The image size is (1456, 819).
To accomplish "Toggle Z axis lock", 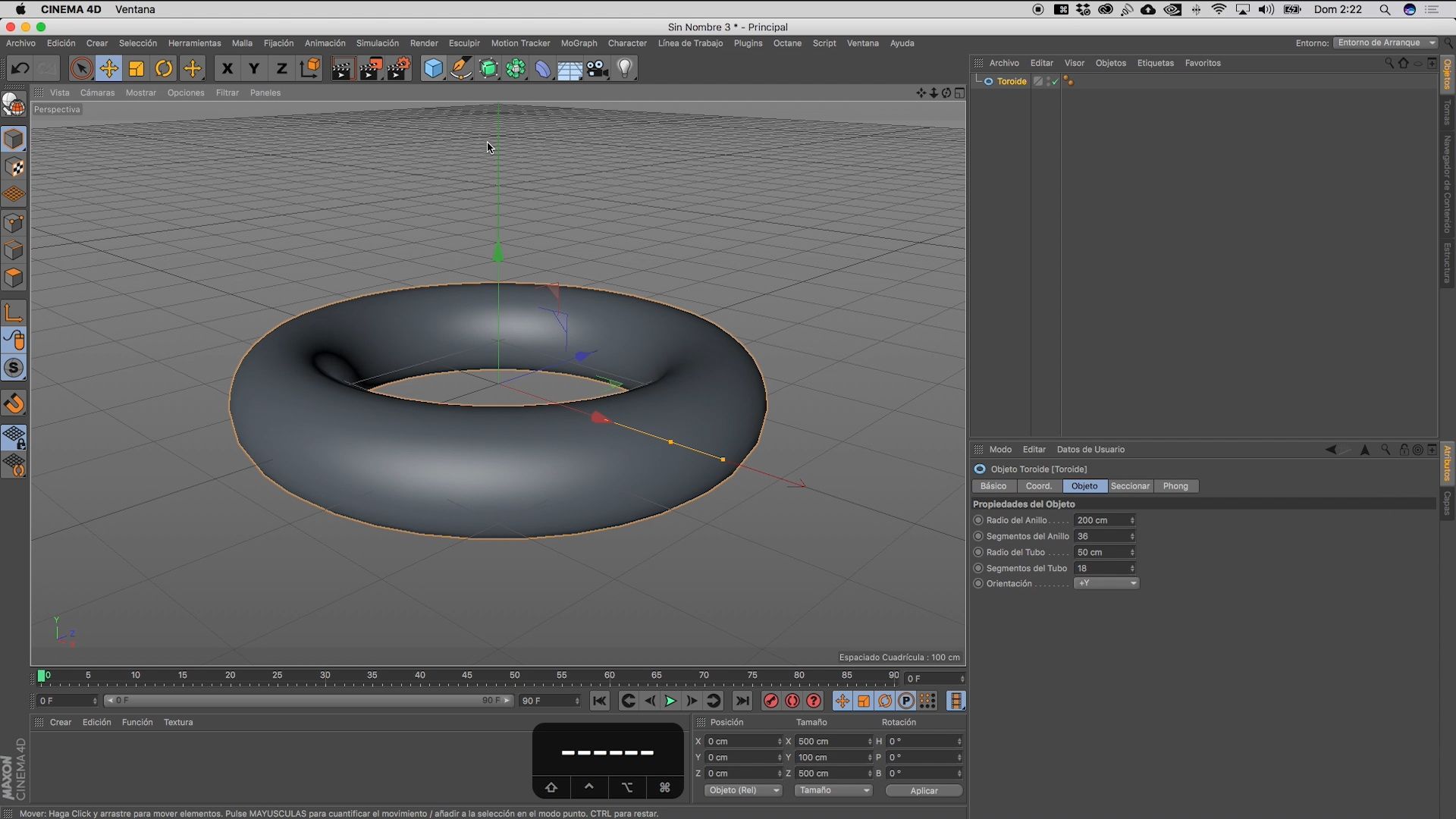I will click(281, 68).
